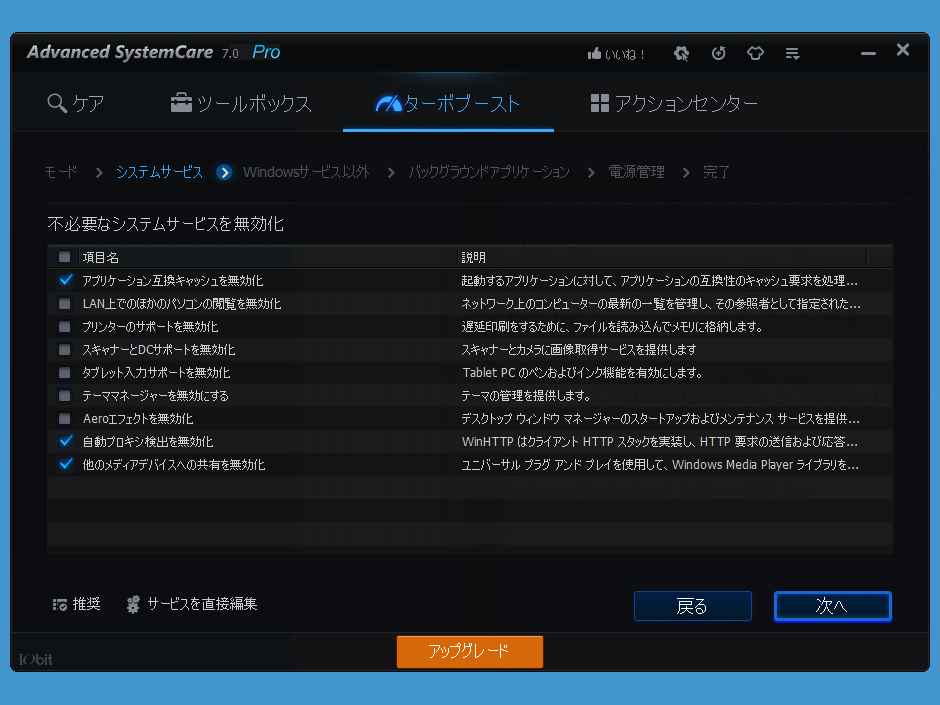Close the Advanced SystemCare window
940x705 pixels.
903,50
